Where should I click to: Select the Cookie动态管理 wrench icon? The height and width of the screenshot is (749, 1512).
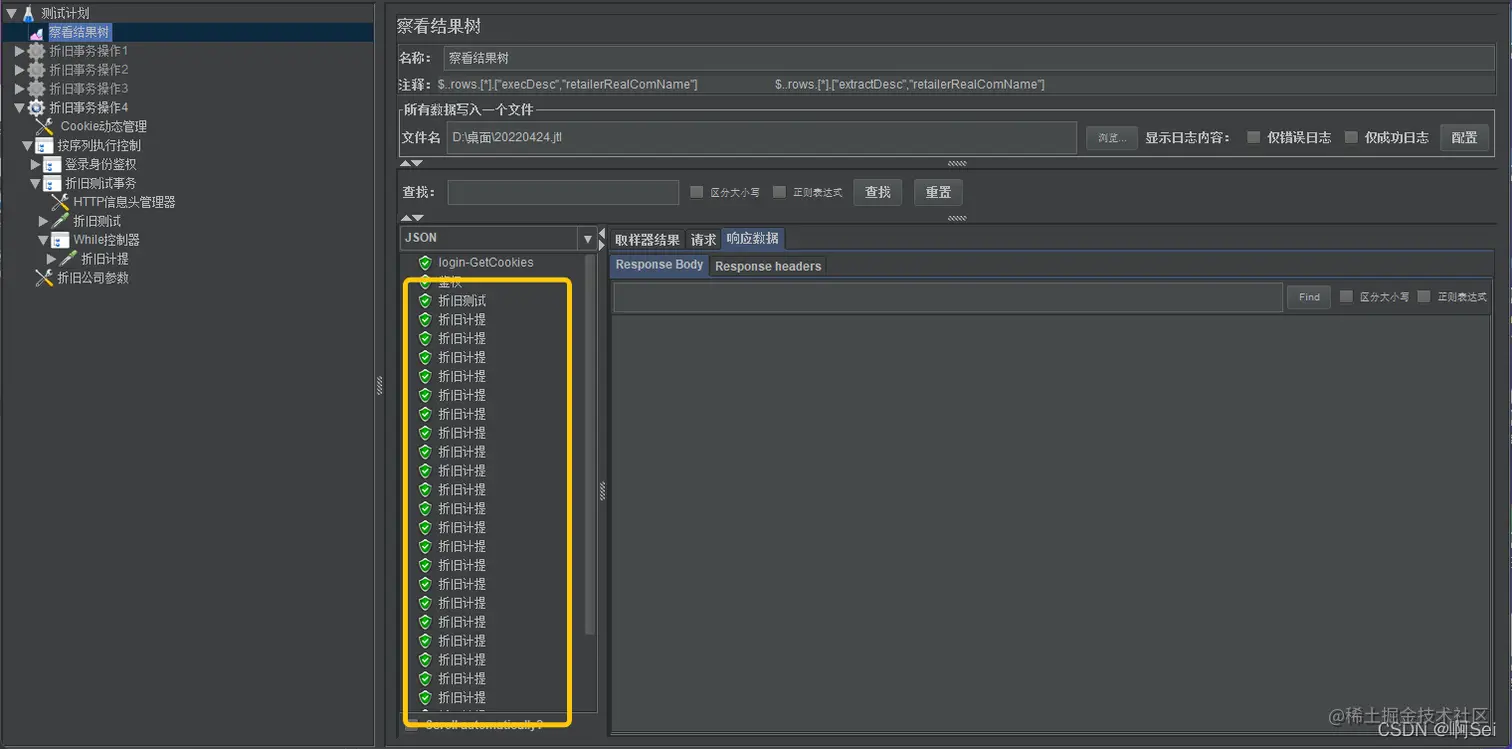coord(45,127)
